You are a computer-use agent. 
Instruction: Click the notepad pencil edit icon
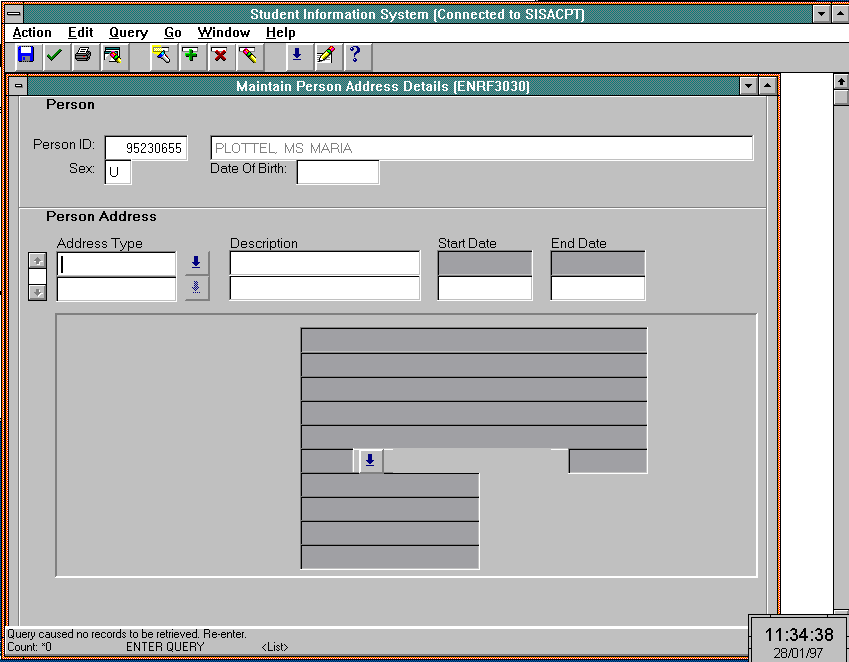click(x=325, y=56)
